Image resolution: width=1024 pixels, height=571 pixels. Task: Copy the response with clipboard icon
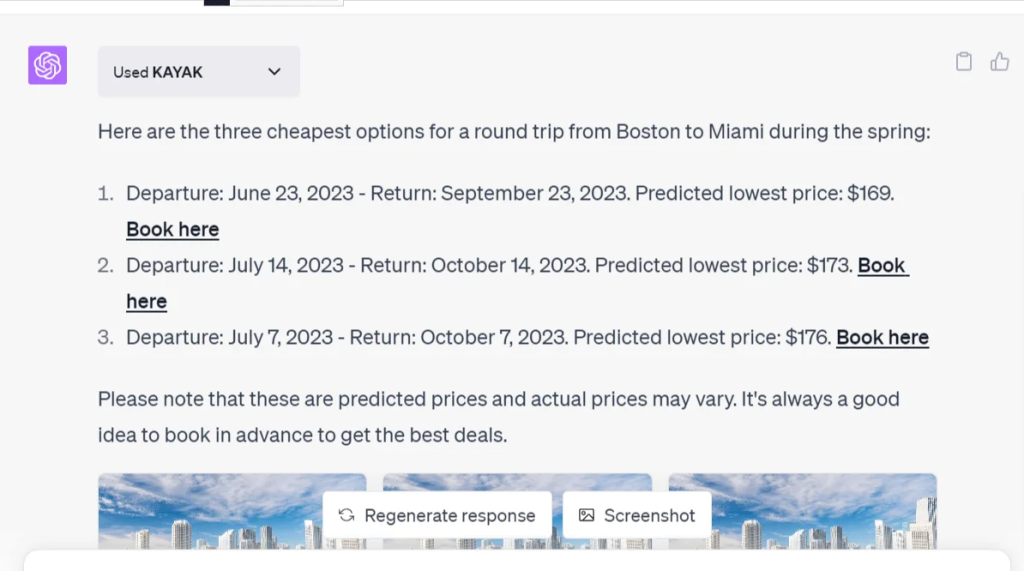(x=963, y=62)
